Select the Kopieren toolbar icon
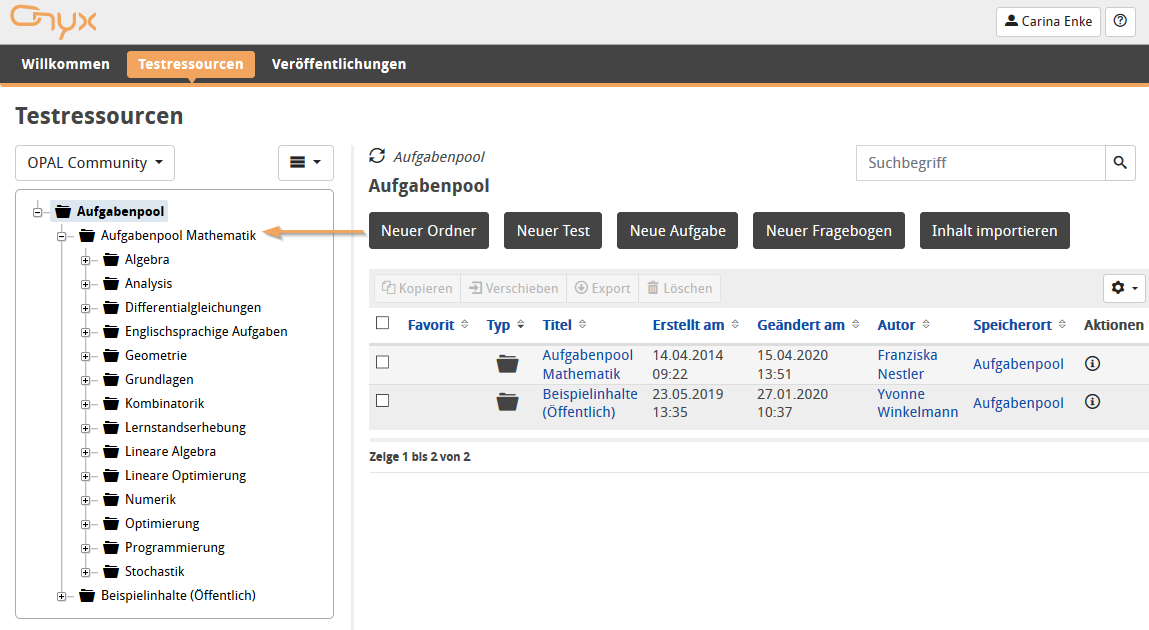The width and height of the screenshot is (1149, 630). pyautogui.click(x=417, y=288)
